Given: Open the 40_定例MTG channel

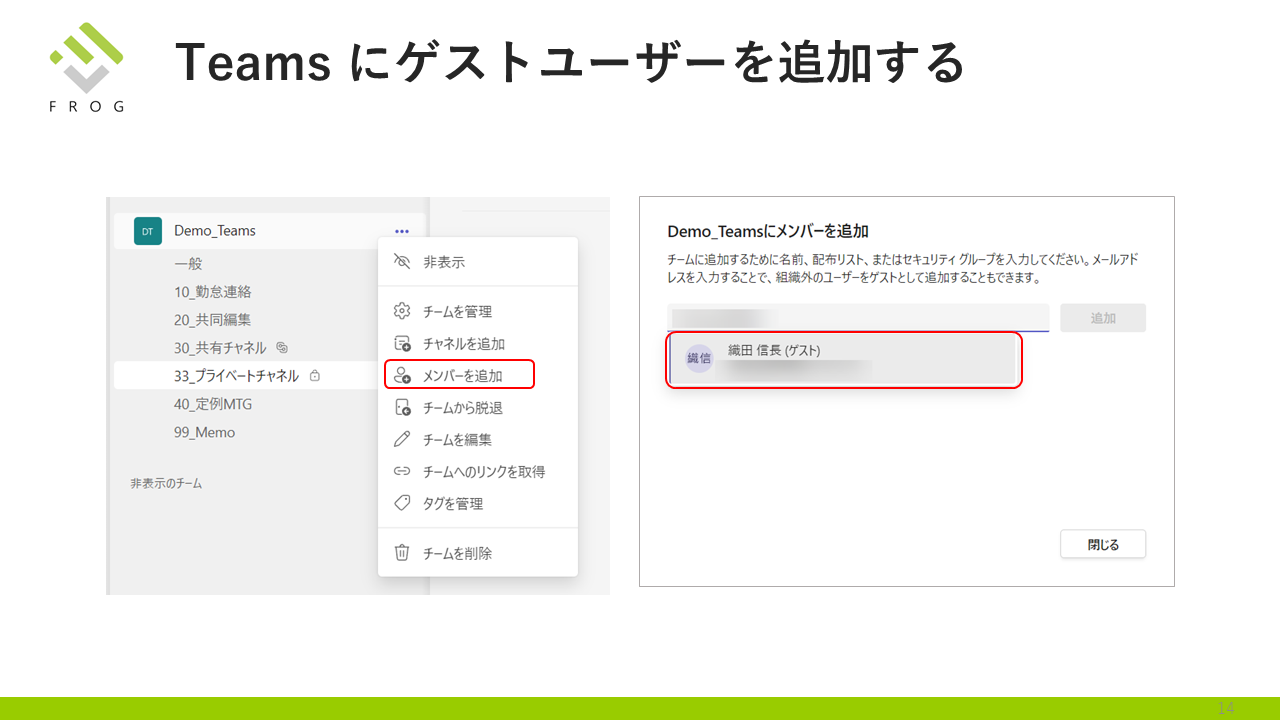Looking at the screenshot, I should click(x=213, y=404).
